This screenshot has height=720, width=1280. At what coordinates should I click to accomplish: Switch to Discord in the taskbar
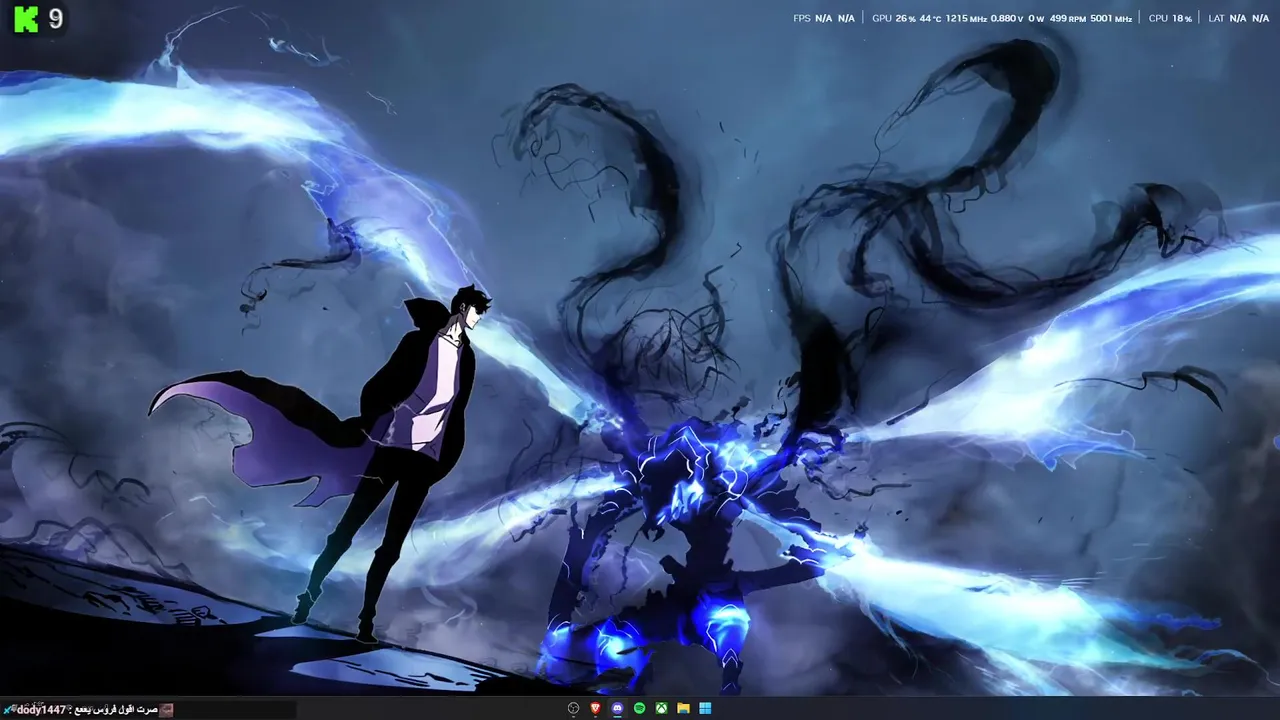[618, 708]
